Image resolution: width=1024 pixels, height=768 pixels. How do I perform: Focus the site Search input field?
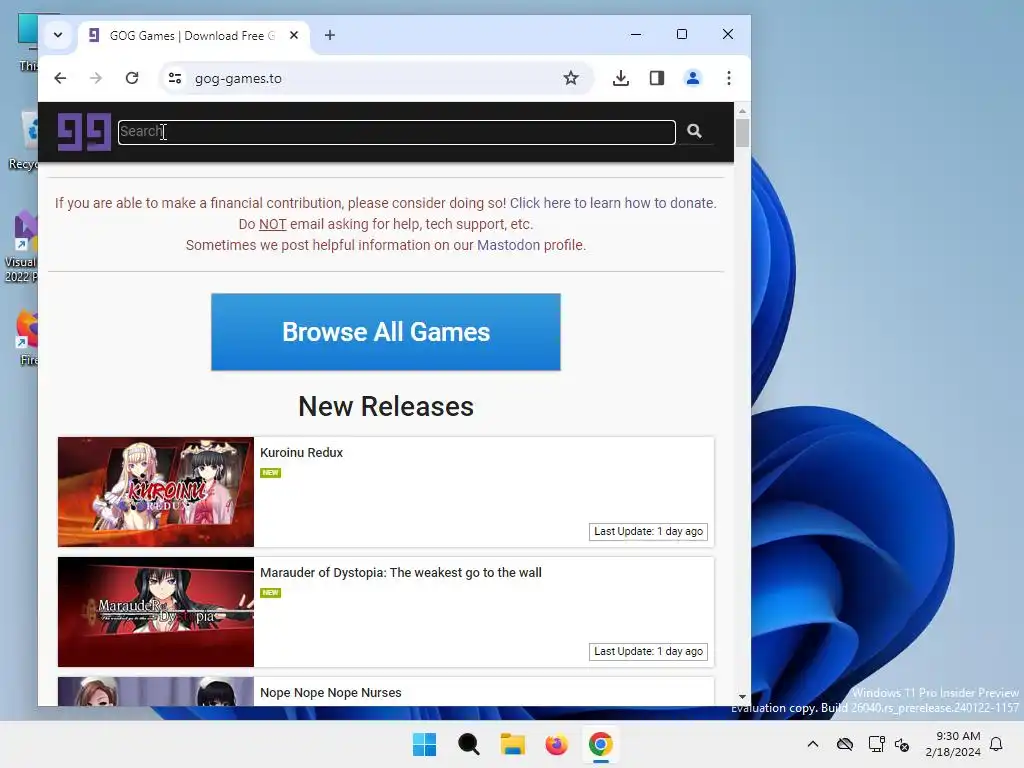coord(396,132)
